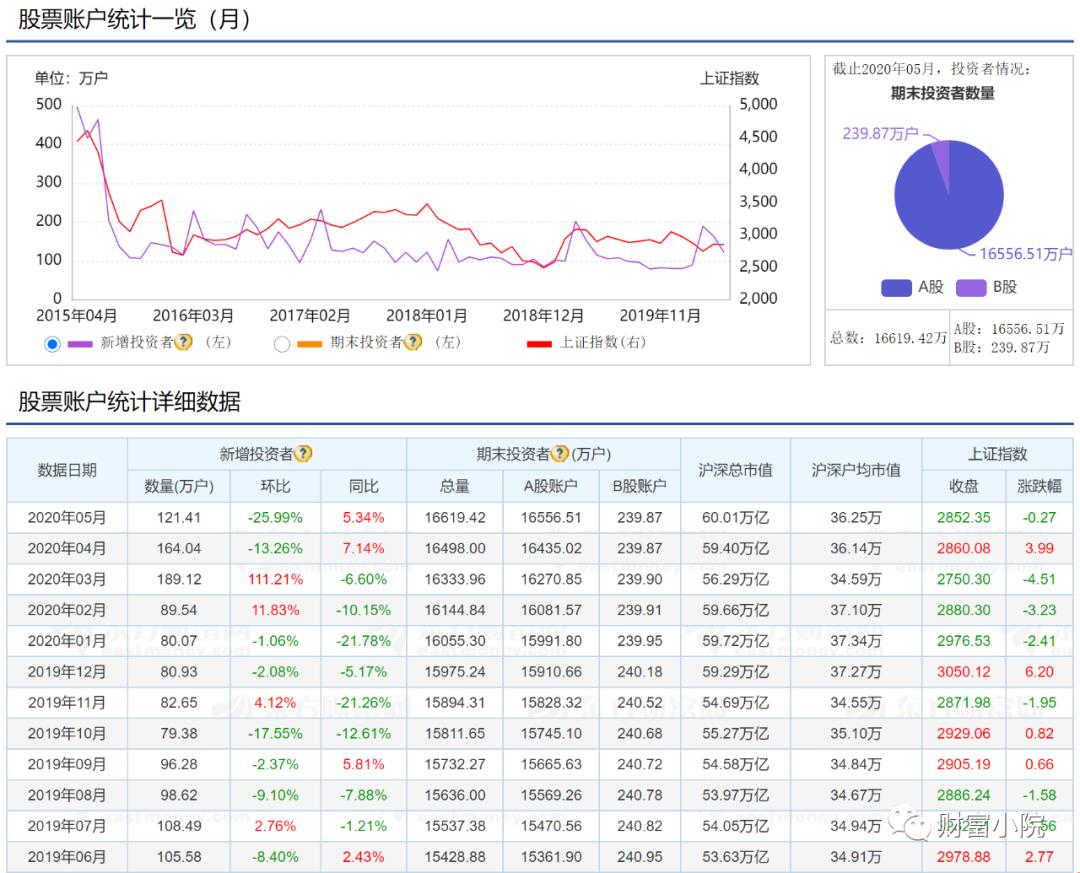Click the help icon beside 期末投资者 legend
The width and height of the screenshot is (1080, 873).
click(411, 344)
